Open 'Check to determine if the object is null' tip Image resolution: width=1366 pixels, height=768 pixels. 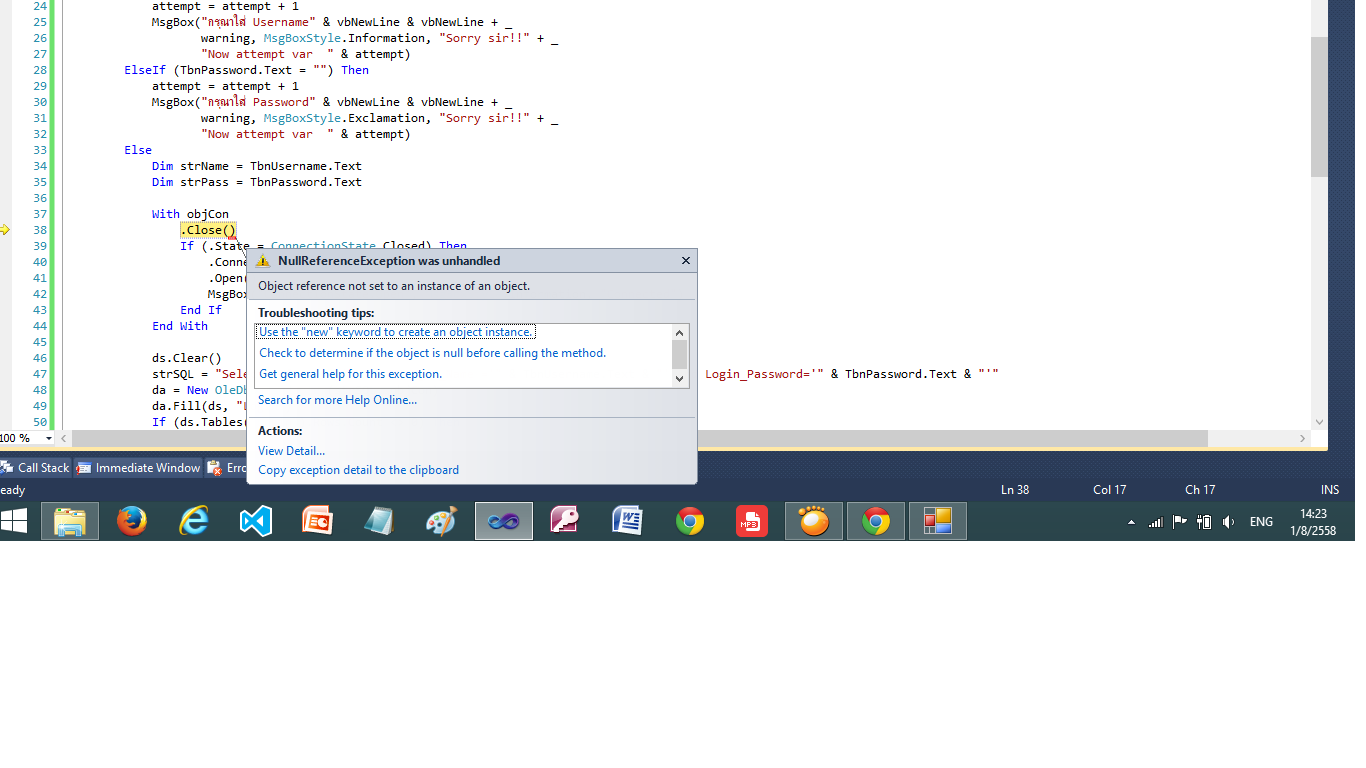(432, 353)
